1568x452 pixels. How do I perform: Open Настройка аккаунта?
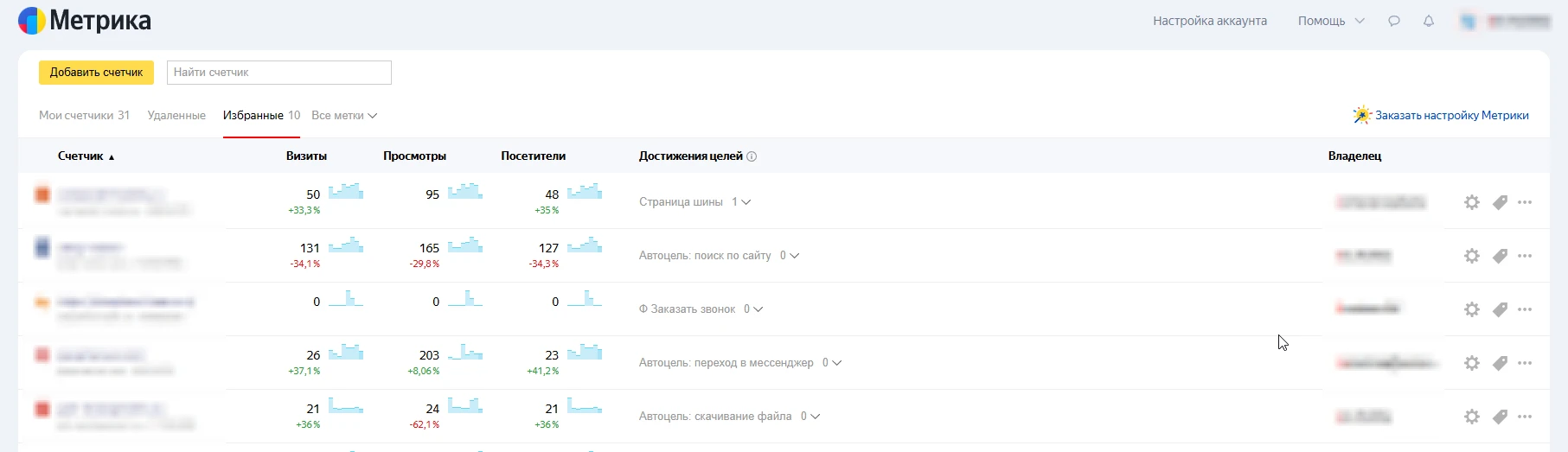[x=1210, y=21]
